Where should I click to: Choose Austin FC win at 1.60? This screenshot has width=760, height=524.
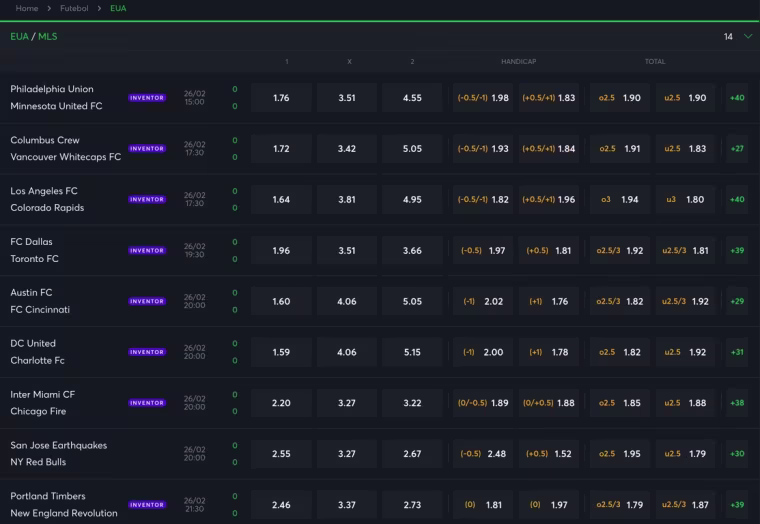click(281, 301)
